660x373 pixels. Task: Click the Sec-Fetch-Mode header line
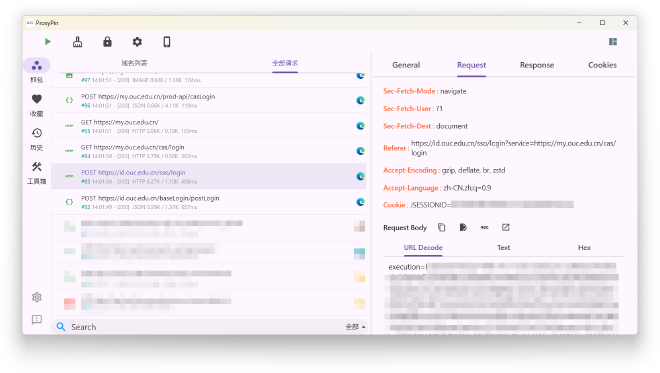[x=424, y=91]
